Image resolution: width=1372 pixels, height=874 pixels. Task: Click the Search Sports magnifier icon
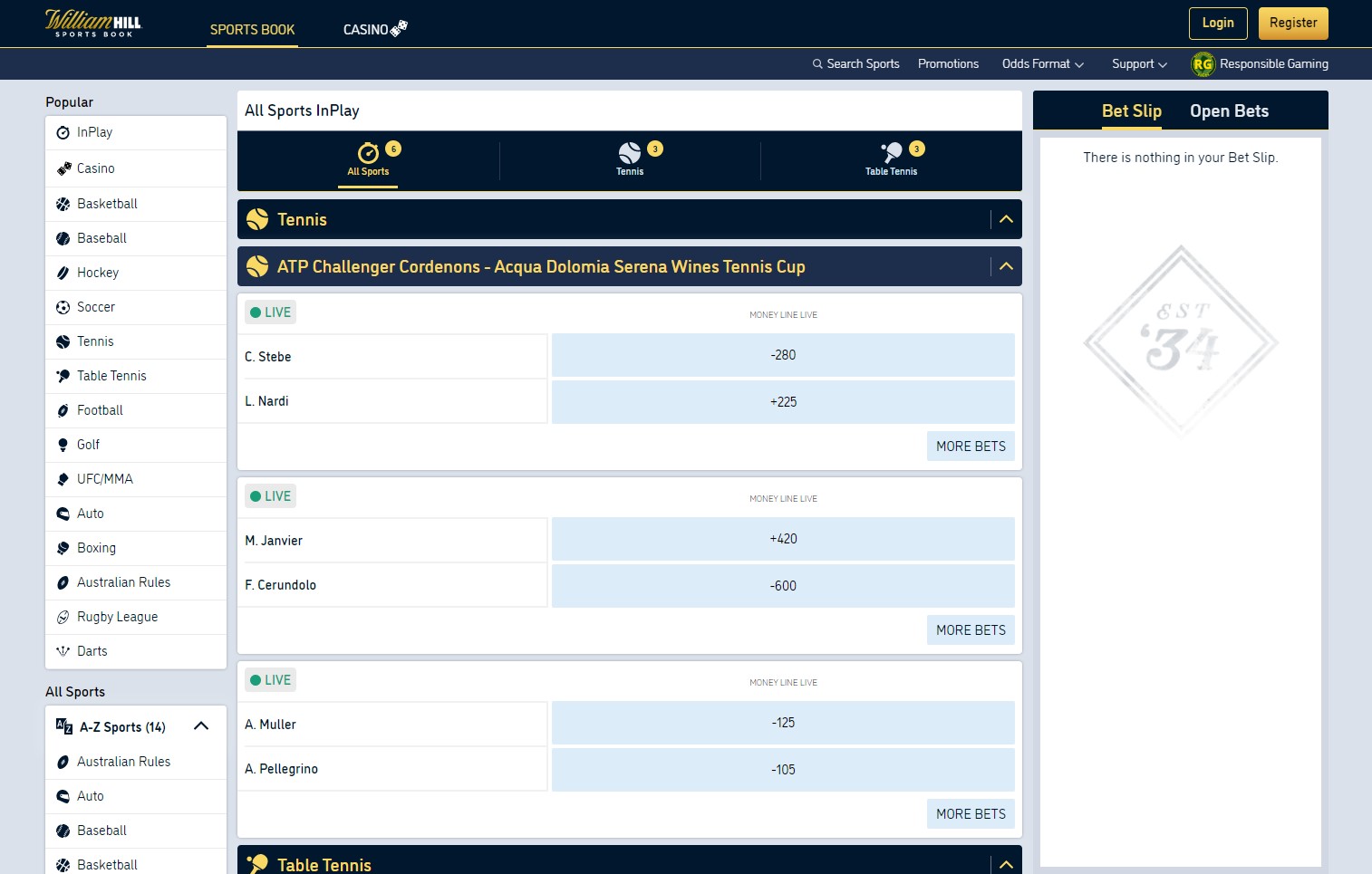click(x=817, y=64)
